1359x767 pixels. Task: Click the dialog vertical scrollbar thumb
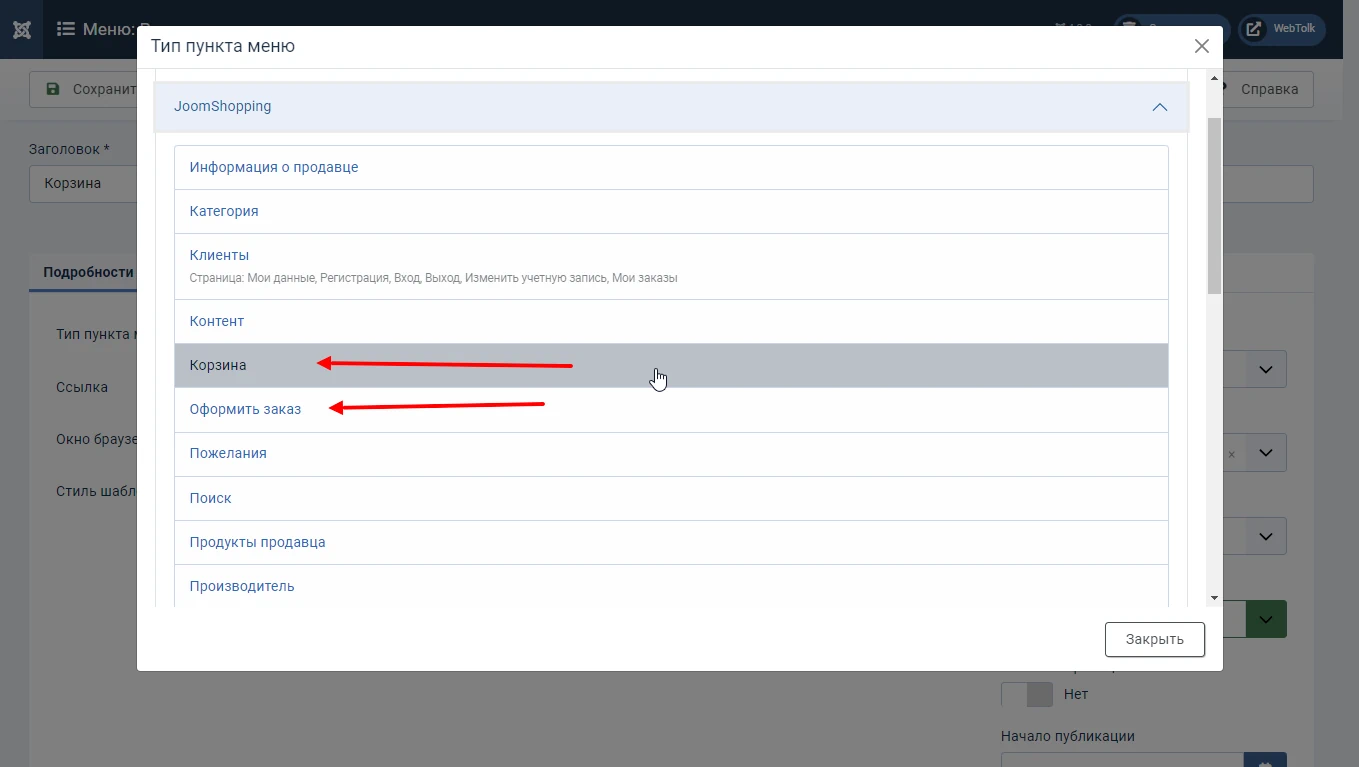coord(1214,205)
